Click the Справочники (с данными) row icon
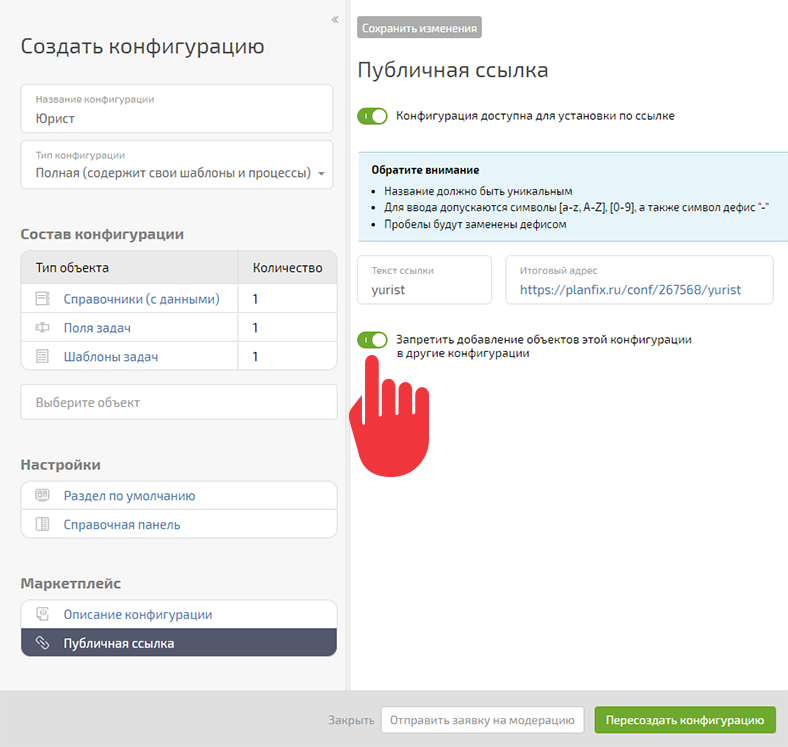The height and width of the screenshot is (747, 788). click(42, 299)
